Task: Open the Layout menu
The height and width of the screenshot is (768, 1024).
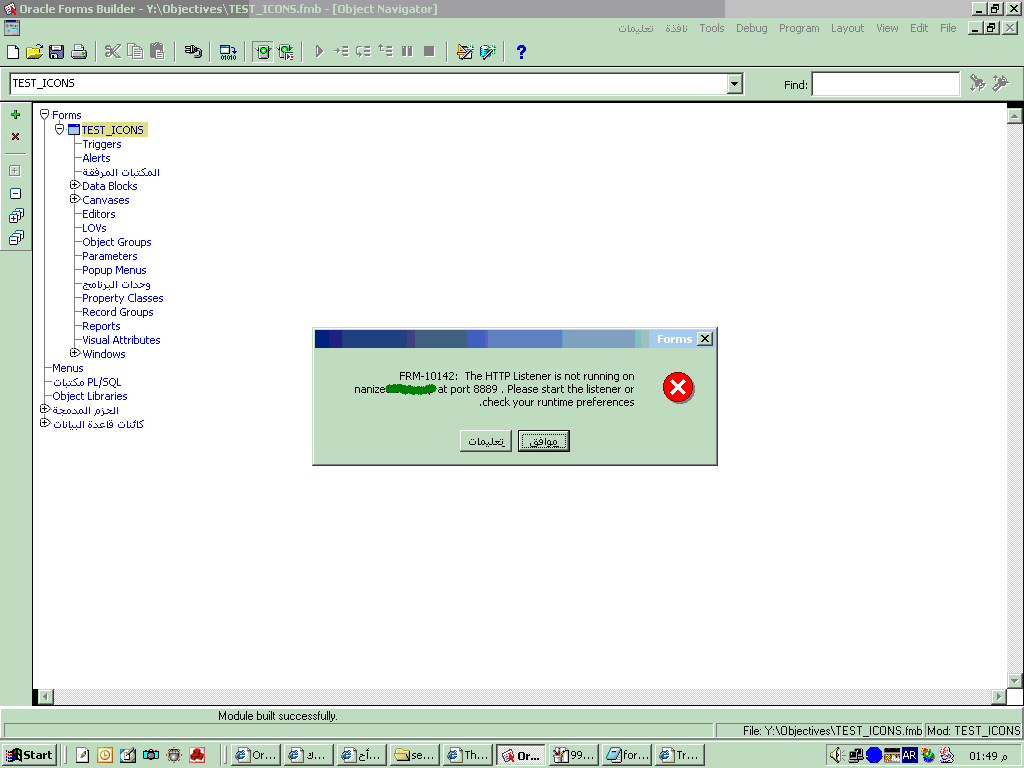Action: pyautogui.click(x=847, y=28)
